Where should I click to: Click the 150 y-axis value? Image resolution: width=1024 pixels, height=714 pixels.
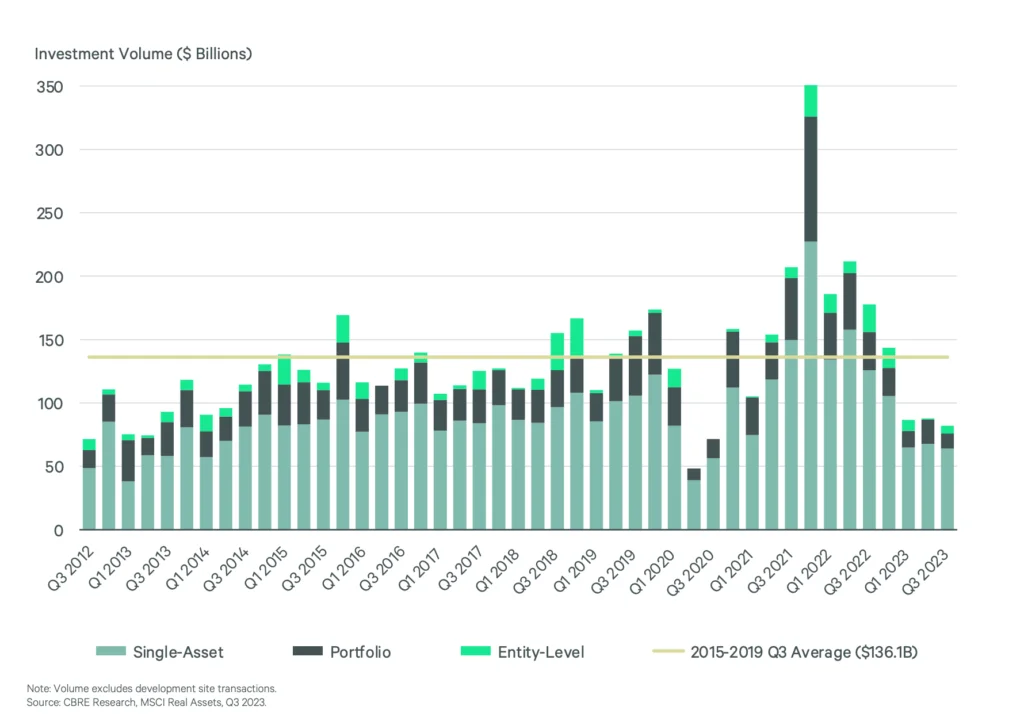pyautogui.click(x=50, y=340)
